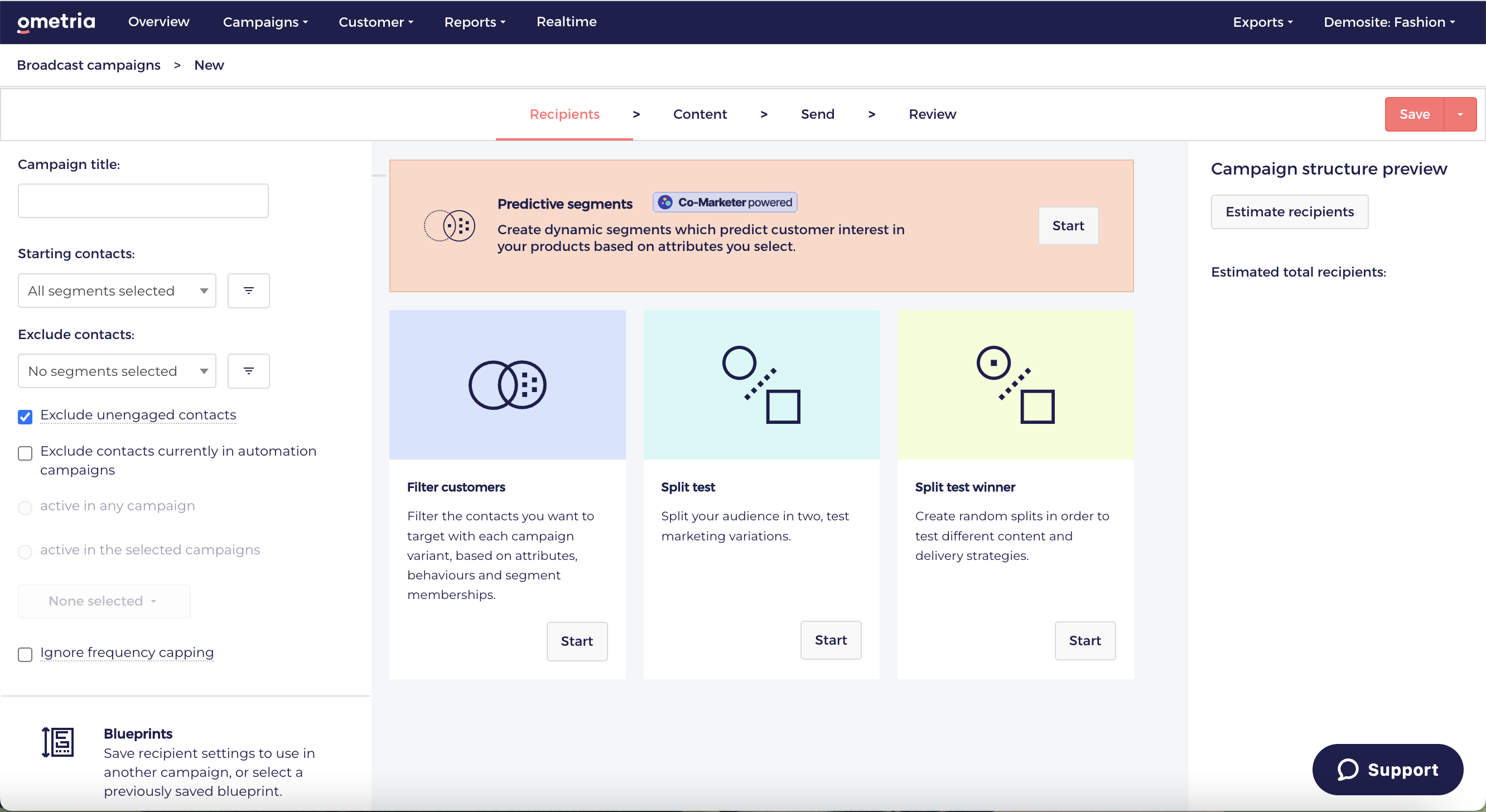Viewport: 1486px width, 812px height.
Task: Expand the Campaigns menu
Action: point(266,22)
